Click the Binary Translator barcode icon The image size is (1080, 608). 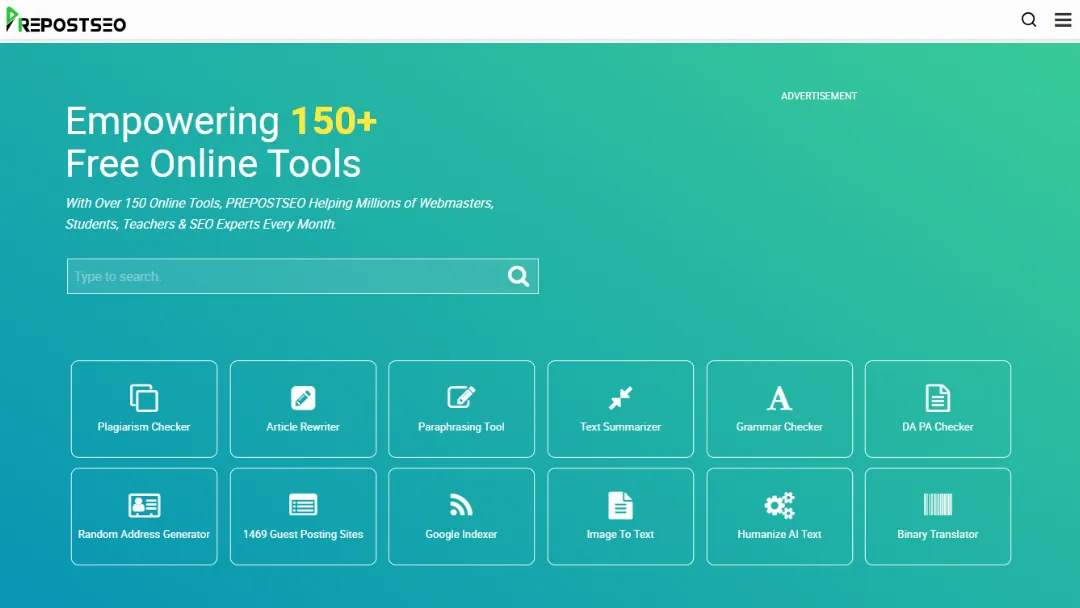click(937, 505)
